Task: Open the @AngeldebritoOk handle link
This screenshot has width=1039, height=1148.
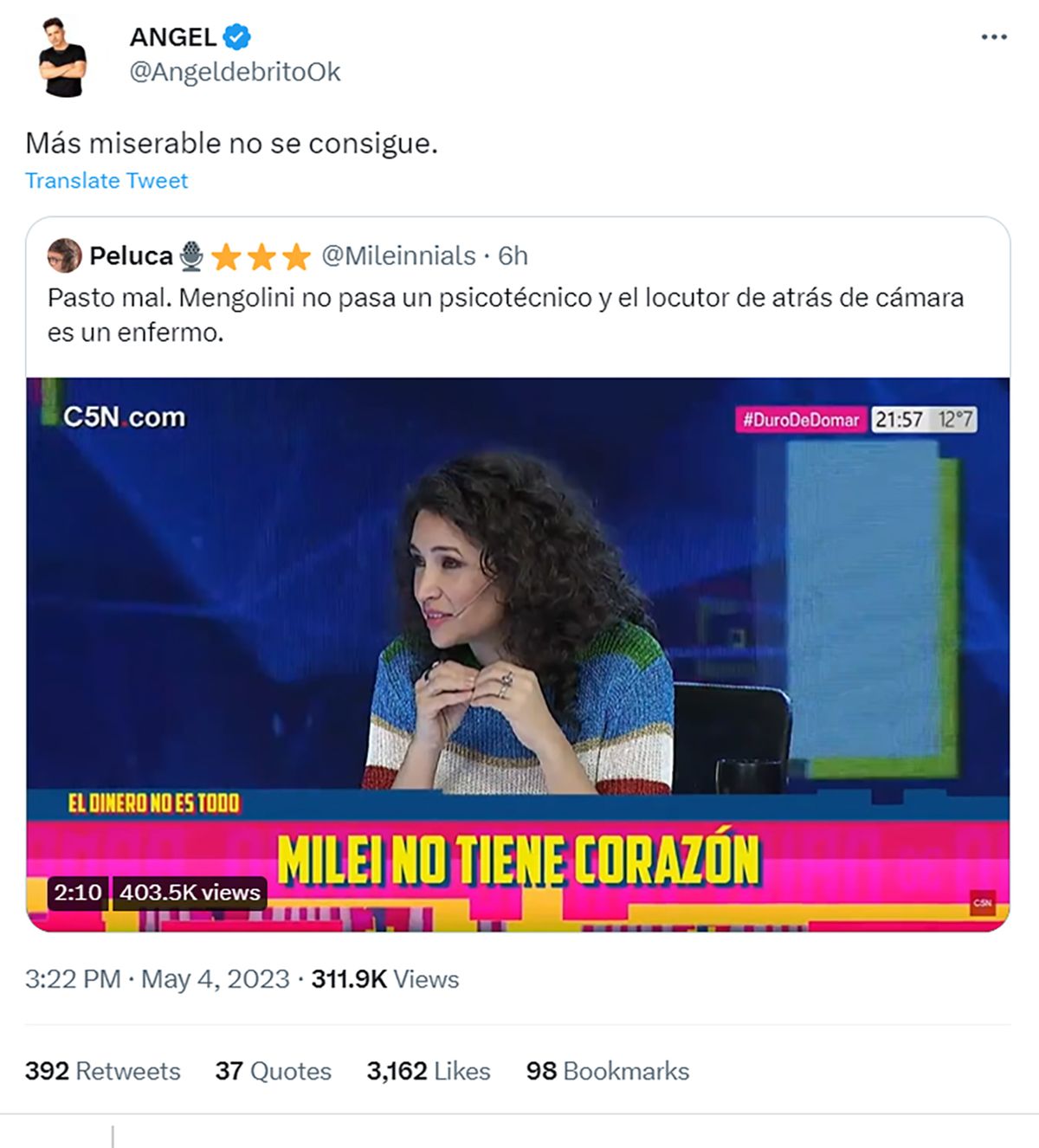Action: tap(235, 72)
